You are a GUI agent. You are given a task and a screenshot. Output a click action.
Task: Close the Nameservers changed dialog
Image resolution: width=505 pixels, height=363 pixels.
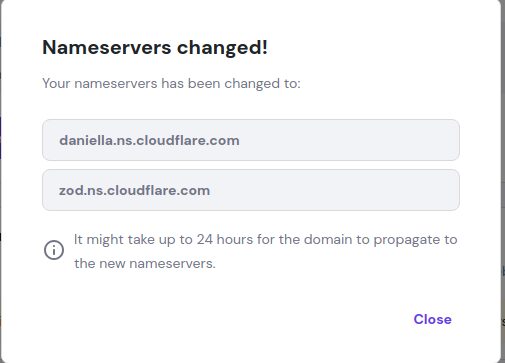432,319
